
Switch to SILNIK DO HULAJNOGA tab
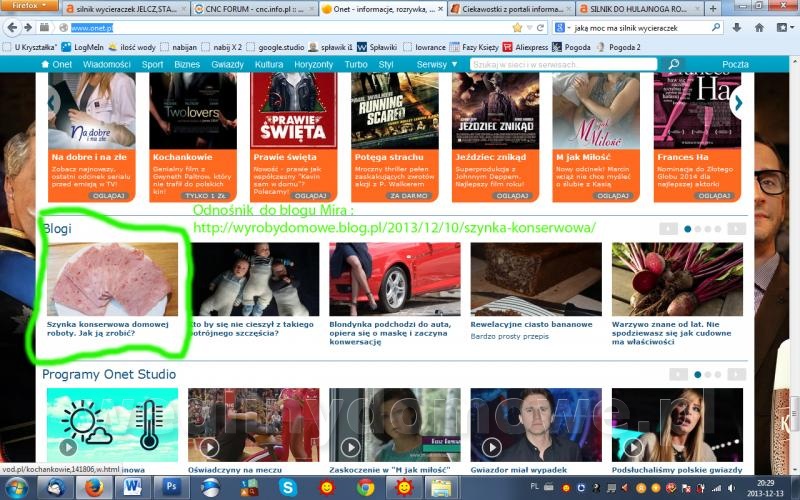640,9
